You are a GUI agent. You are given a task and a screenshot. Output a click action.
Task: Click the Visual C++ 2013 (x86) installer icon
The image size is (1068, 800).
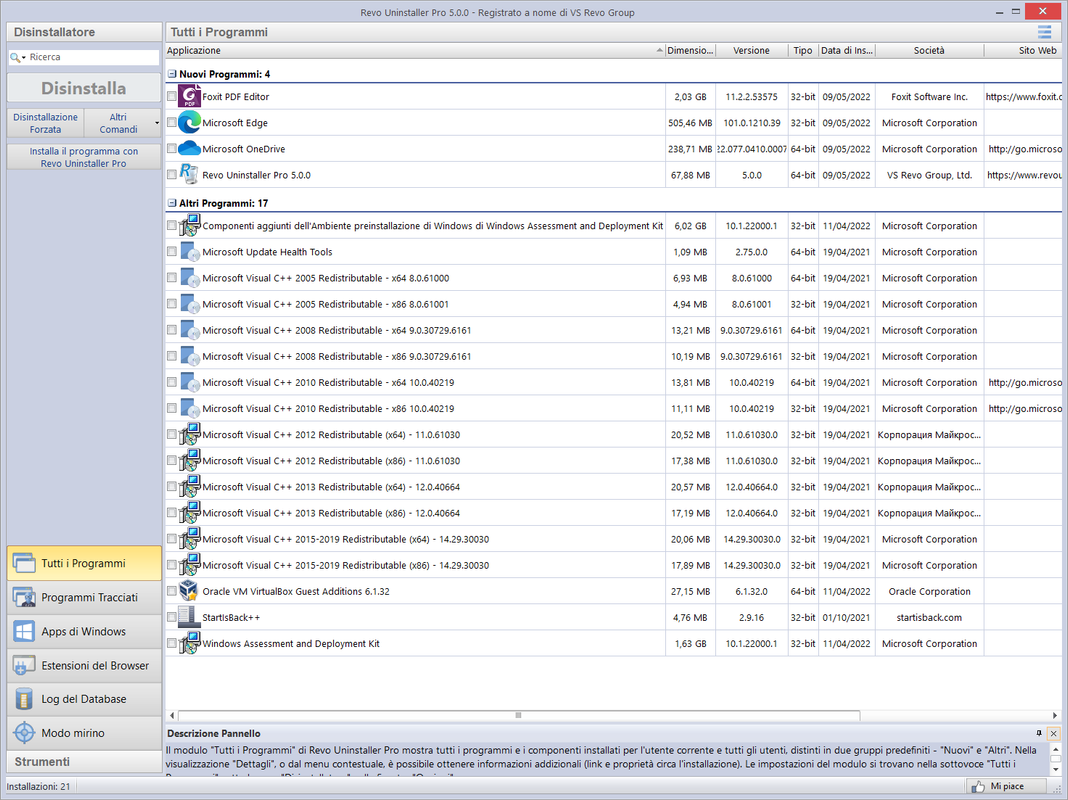[189, 512]
